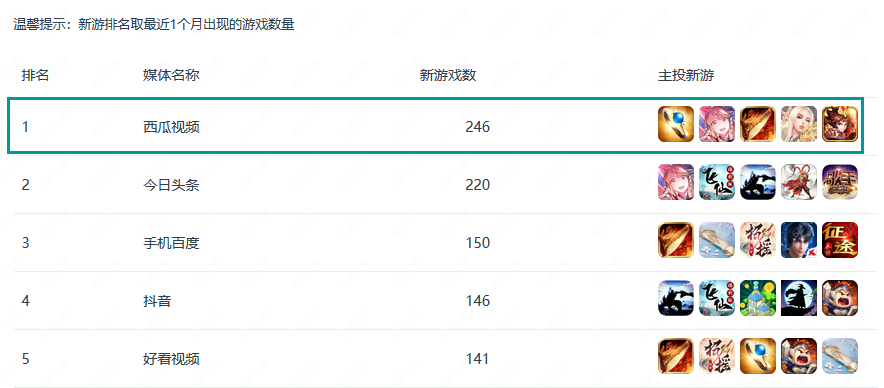The width and height of the screenshot is (884, 388).
Task: Select the blue-haired boy game icon in 手机百度 row
Action: tap(799, 240)
